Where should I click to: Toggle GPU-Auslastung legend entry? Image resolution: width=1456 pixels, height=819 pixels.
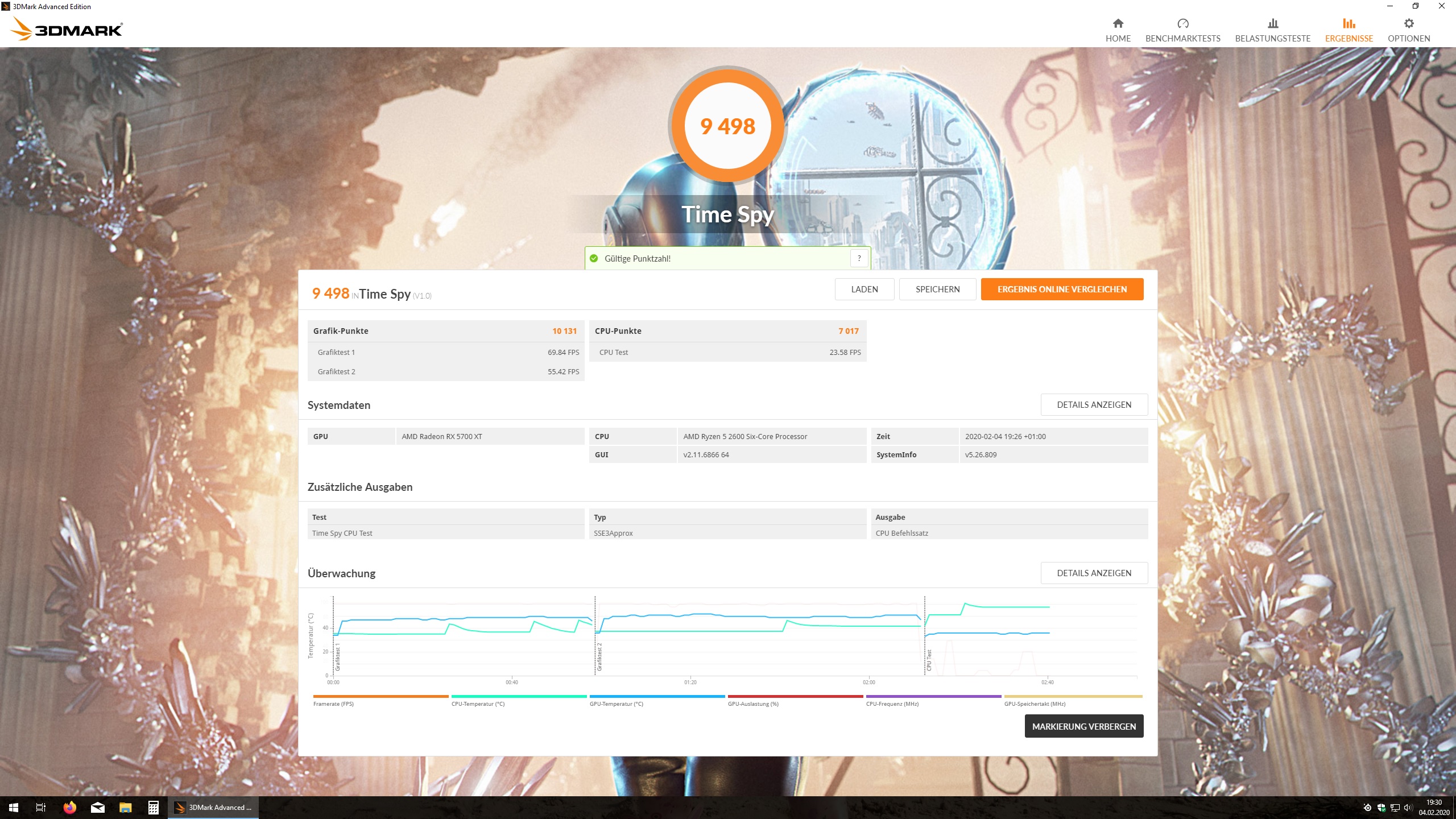[x=753, y=704]
